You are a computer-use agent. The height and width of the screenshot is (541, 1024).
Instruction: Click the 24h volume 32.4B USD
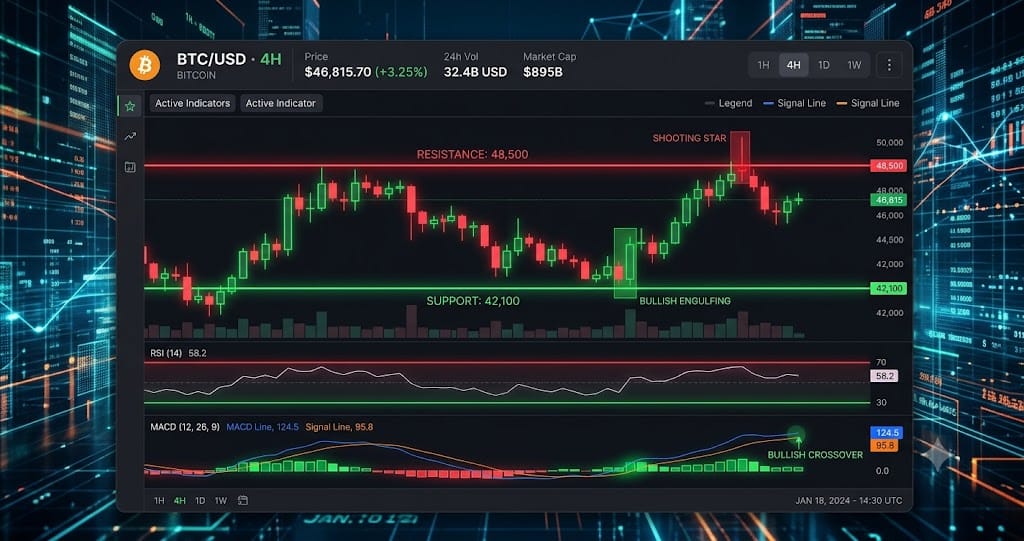point(475,72)
